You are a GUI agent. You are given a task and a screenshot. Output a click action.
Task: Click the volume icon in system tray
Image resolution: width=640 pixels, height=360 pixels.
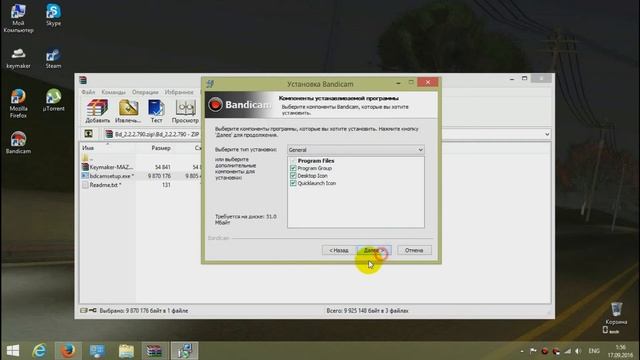578,351
